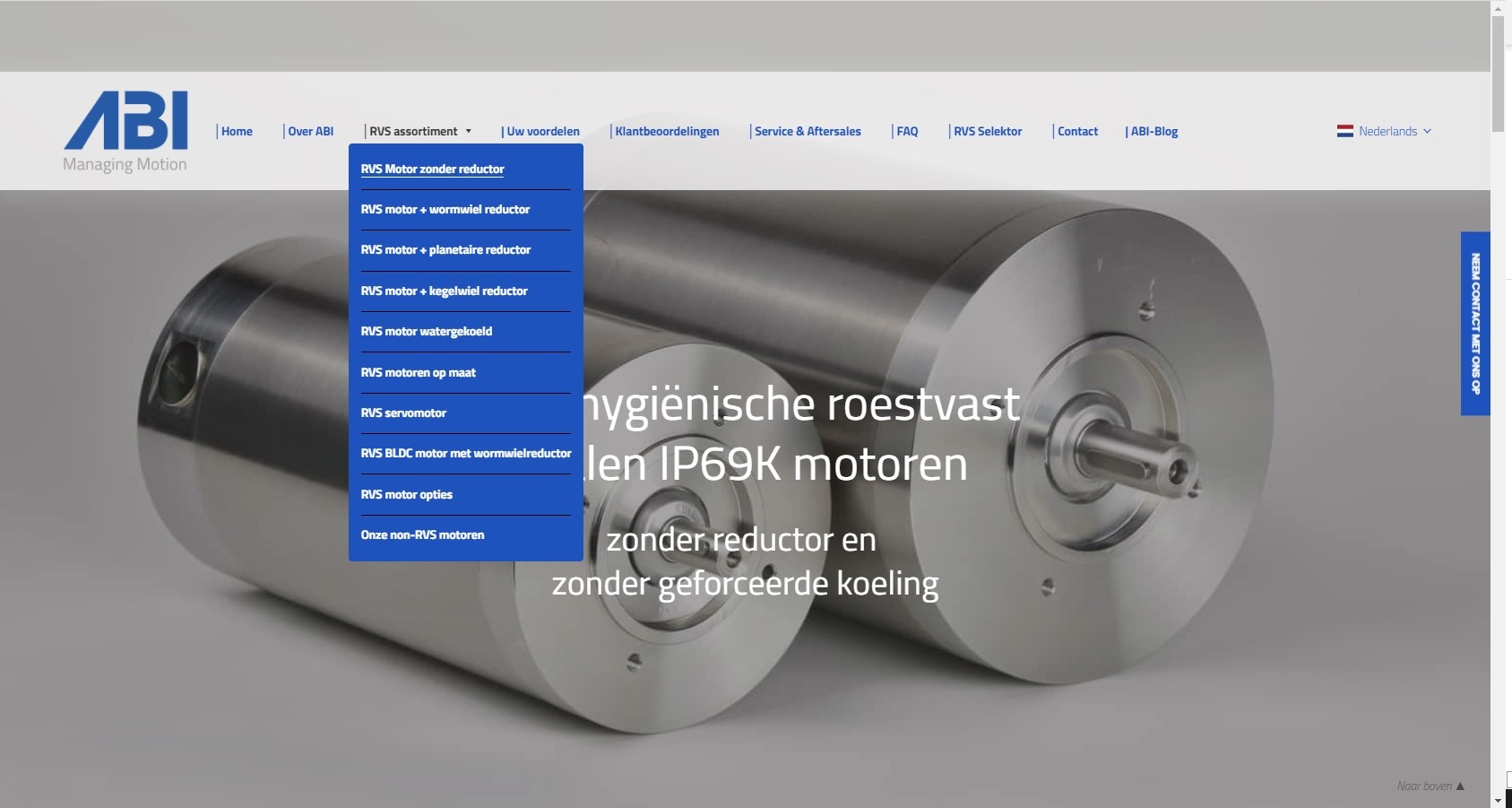Click the vertical contact side tab
The height and width of the screenshot is (808, 1512).
coord(1475,324)
